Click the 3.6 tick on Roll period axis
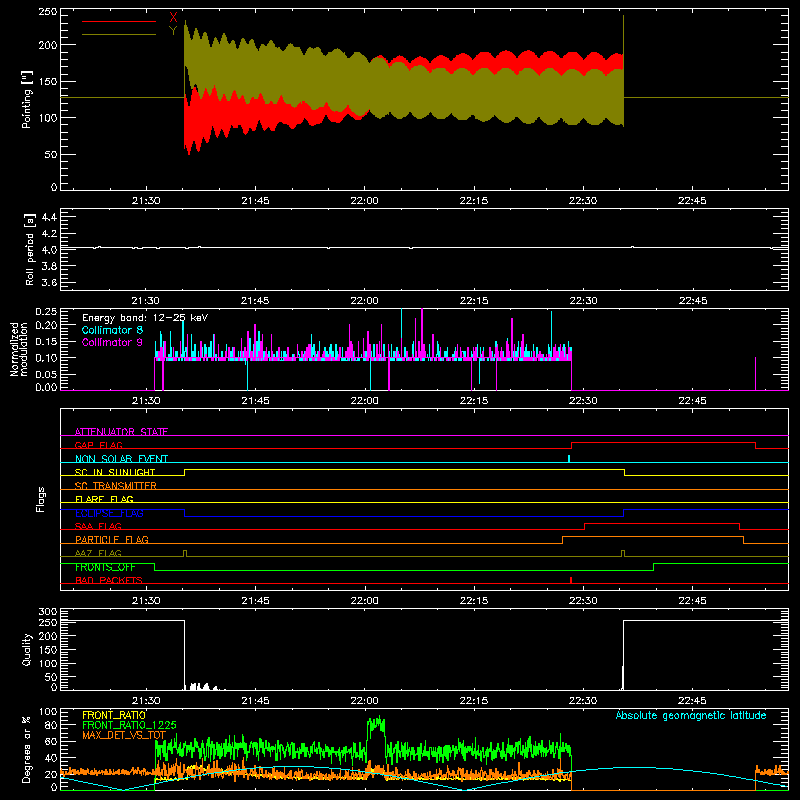800x800 pixels. tap(48, 282)
